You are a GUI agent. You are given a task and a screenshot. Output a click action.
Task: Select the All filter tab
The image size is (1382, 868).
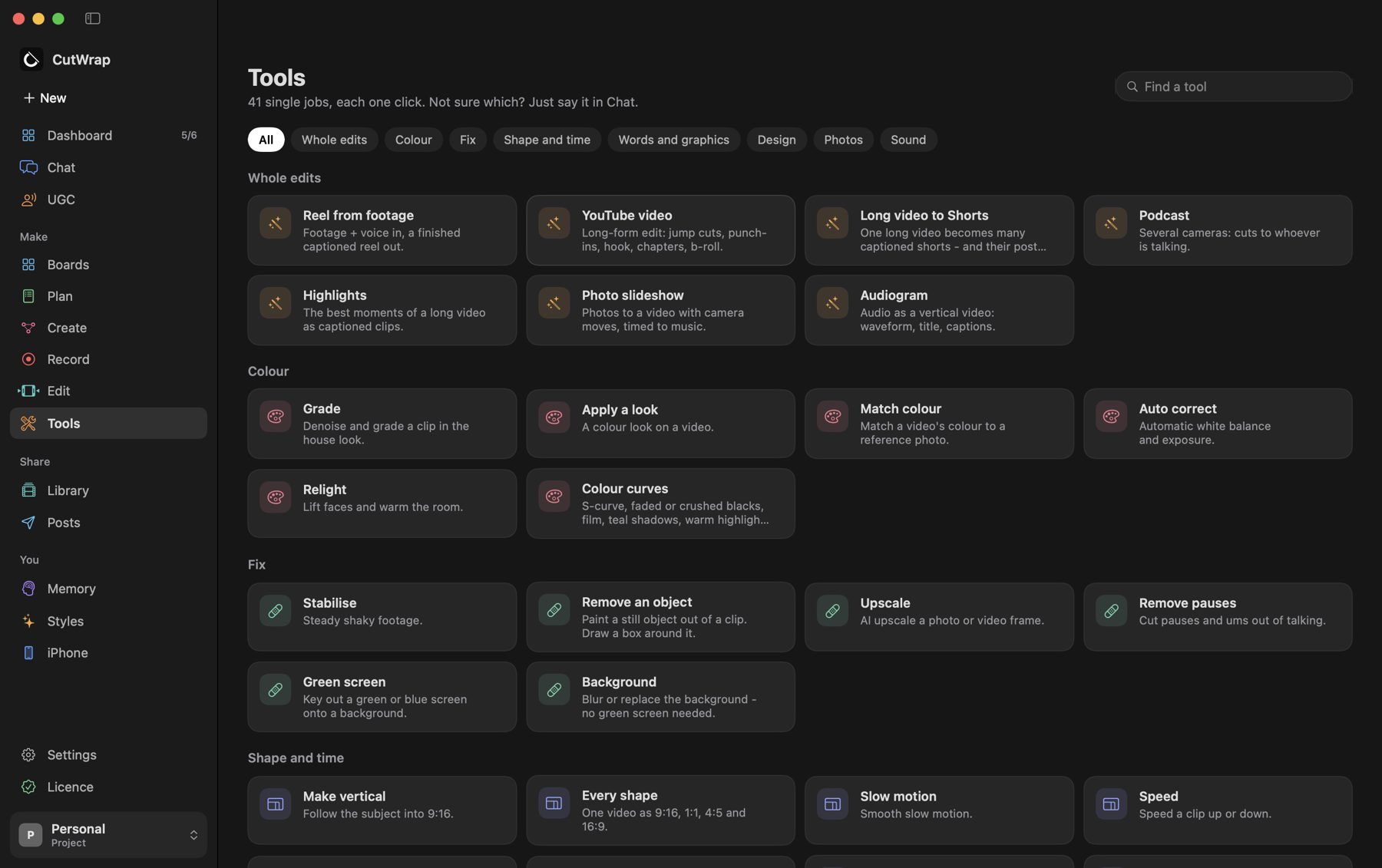[x=266, y=140]
